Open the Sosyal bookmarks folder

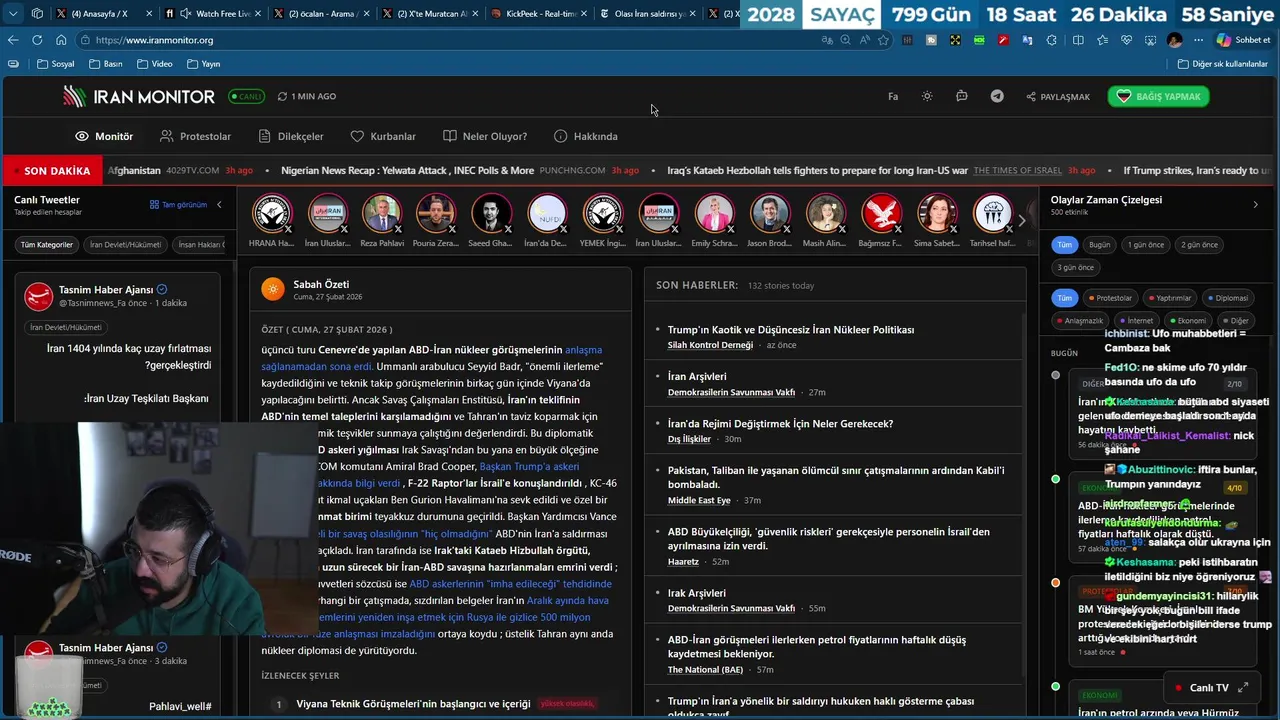[55, 64]
